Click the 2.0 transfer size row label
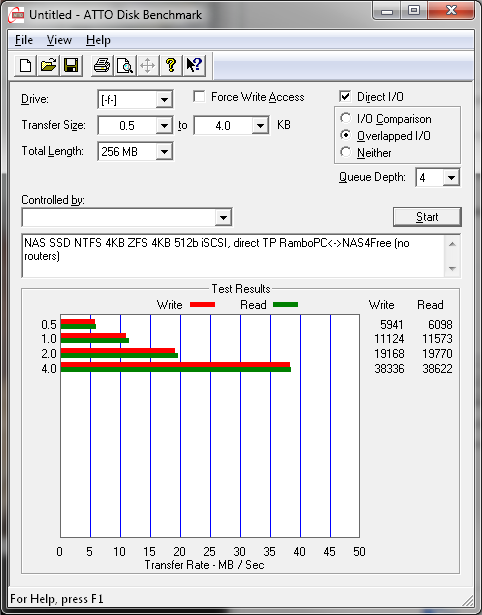482x615 pixels. coord(49,353)
